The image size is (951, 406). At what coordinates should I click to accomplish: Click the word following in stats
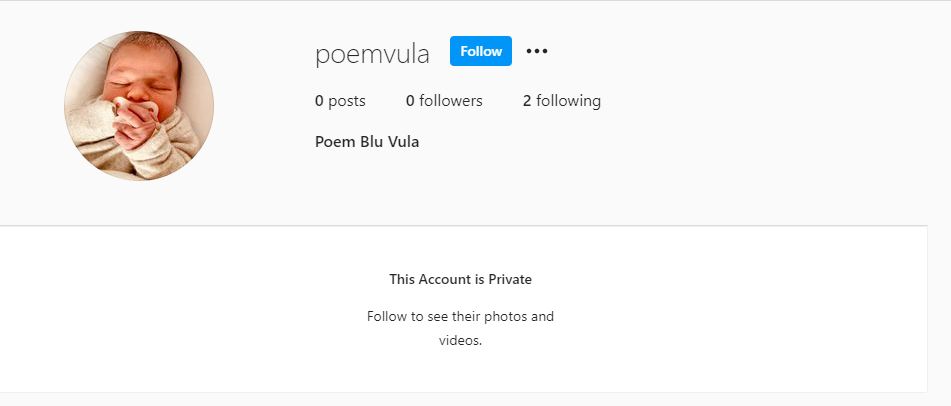click(568, 101)
